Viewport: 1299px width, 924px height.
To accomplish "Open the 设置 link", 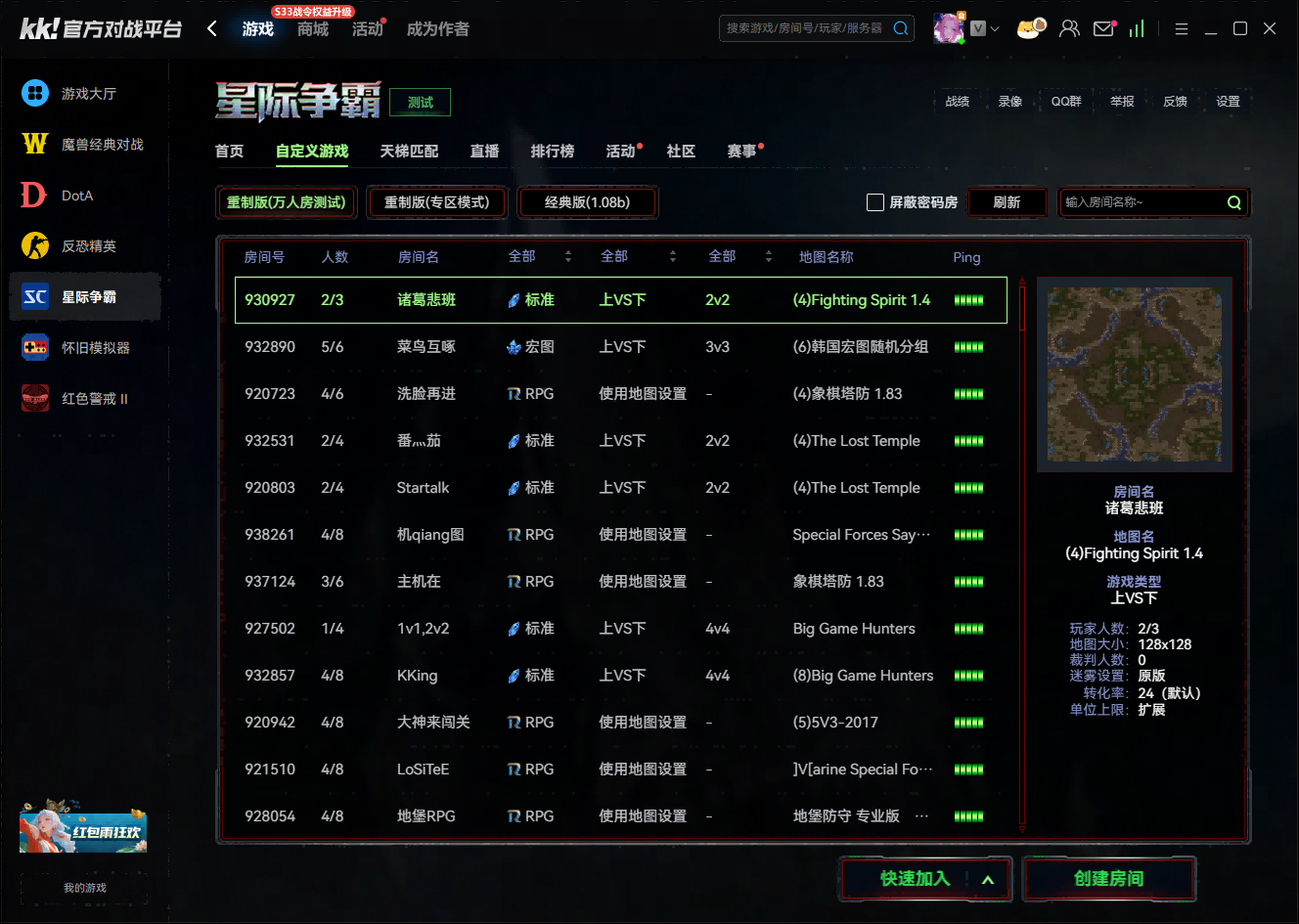I will pos(1228,102).
